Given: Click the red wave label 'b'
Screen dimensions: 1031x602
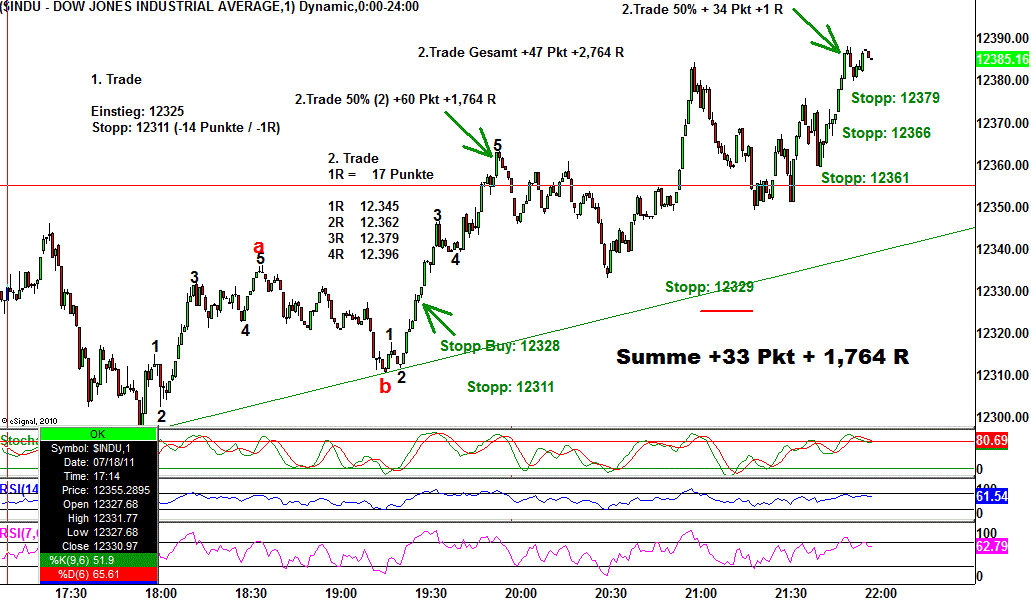Looking at the screenshot, I should click(385, 386).
